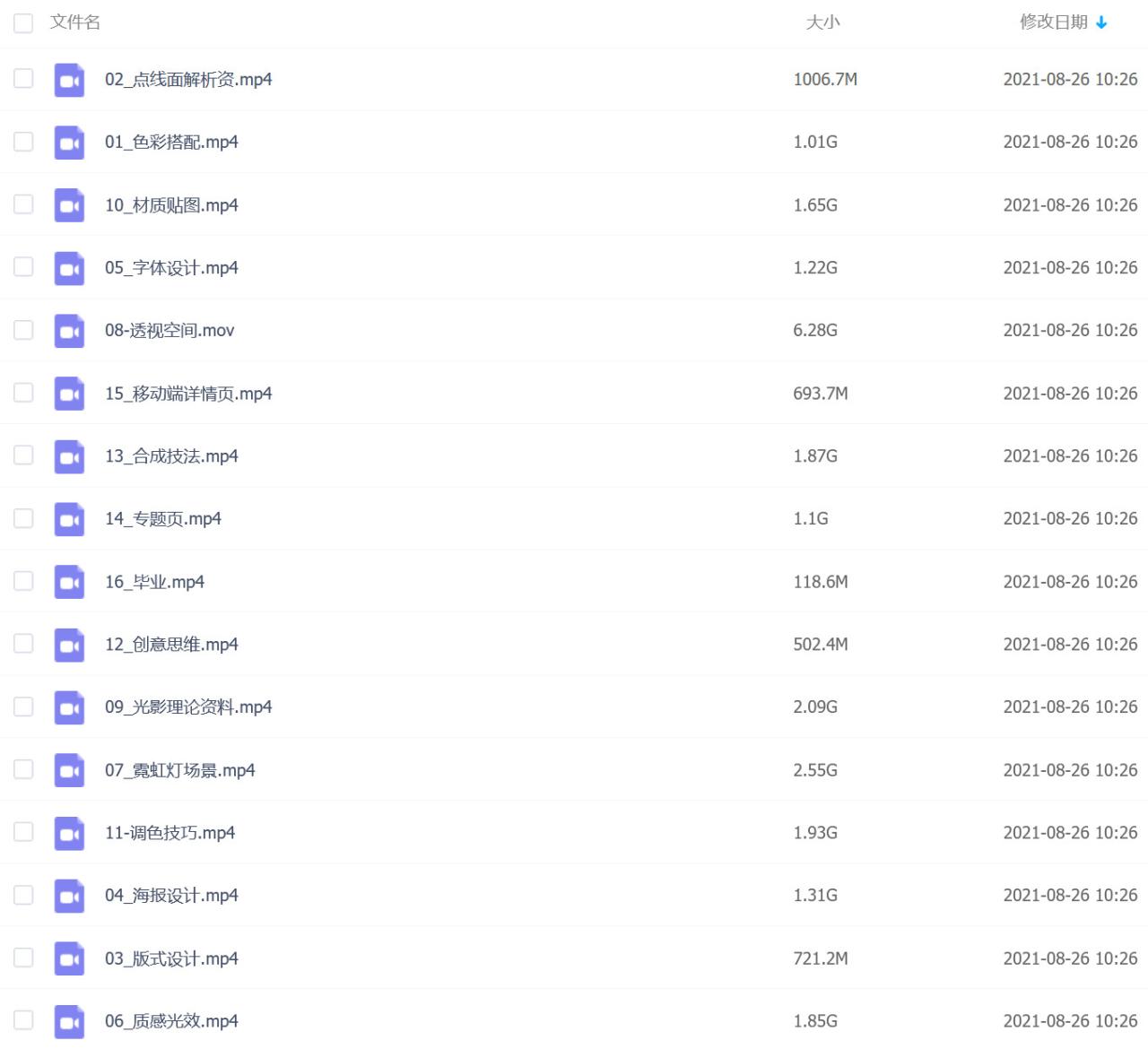Screen dimensions: 1148x1049
Task: Tick checkbox next to 11-调色技巧.mp4
Action: (23, 832)
